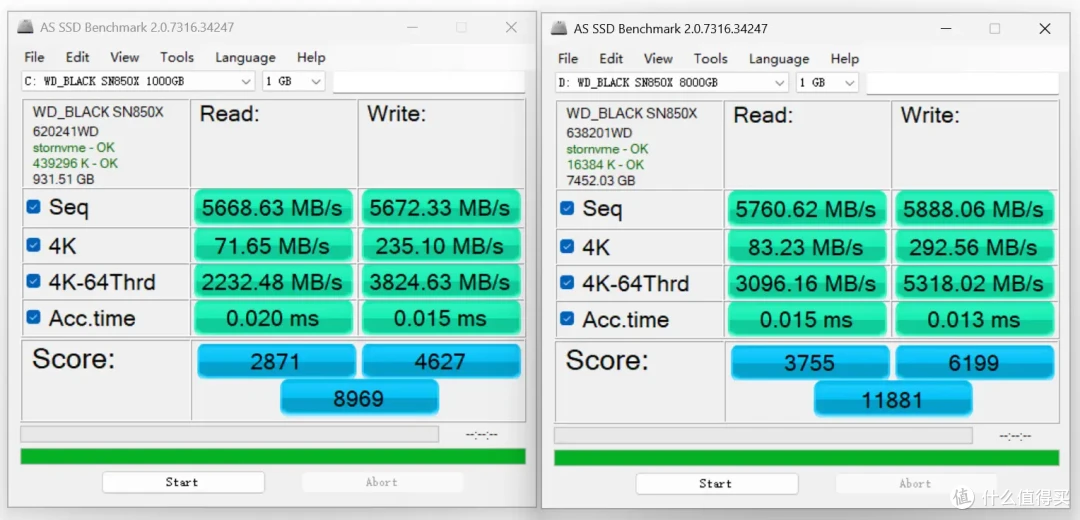Viewport: 1080px width, 520px height.
Task: Click alignment text 16384 K - OK
Action: [605, 165]
